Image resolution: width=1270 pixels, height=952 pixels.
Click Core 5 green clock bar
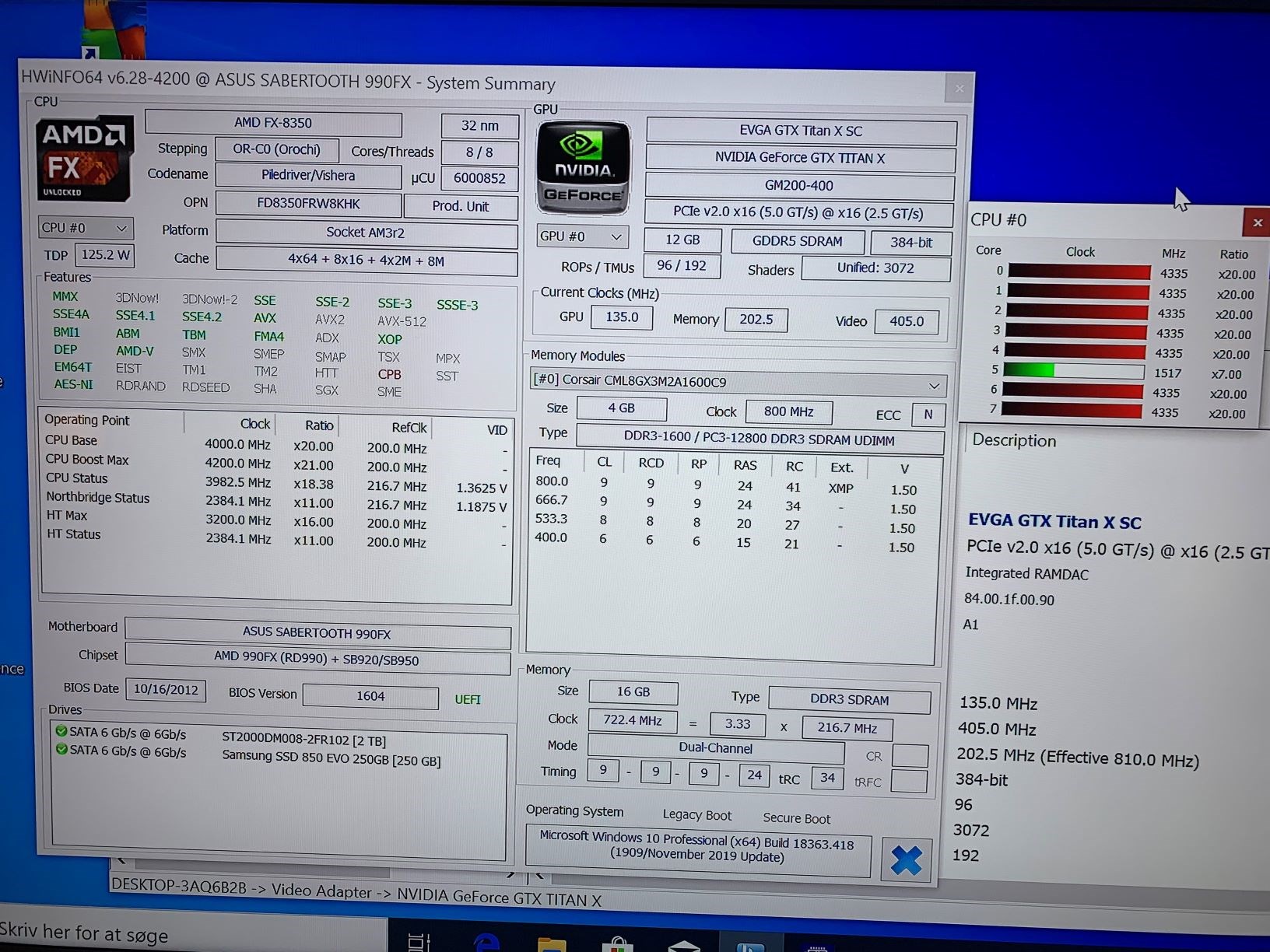(1074, 371)
